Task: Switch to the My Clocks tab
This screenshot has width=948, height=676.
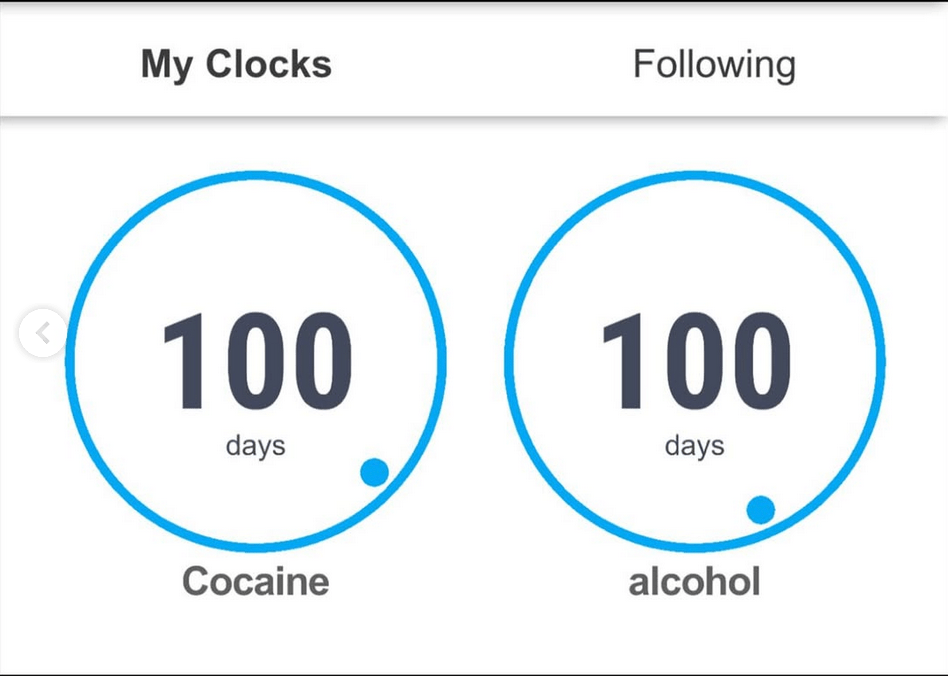Action: (236, 65)
